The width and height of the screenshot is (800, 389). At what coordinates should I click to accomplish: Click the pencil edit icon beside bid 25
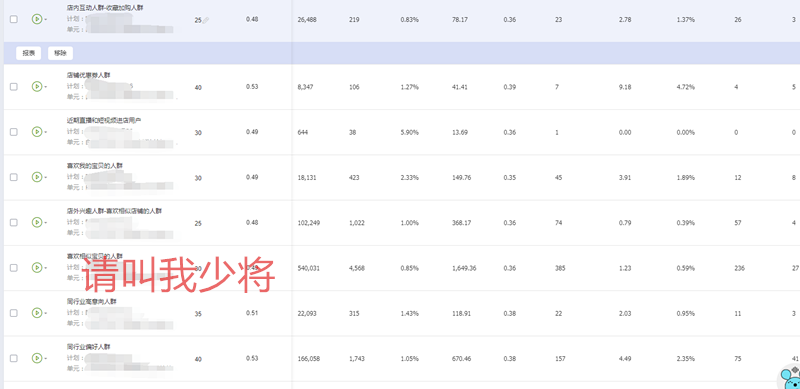[206, 20]
